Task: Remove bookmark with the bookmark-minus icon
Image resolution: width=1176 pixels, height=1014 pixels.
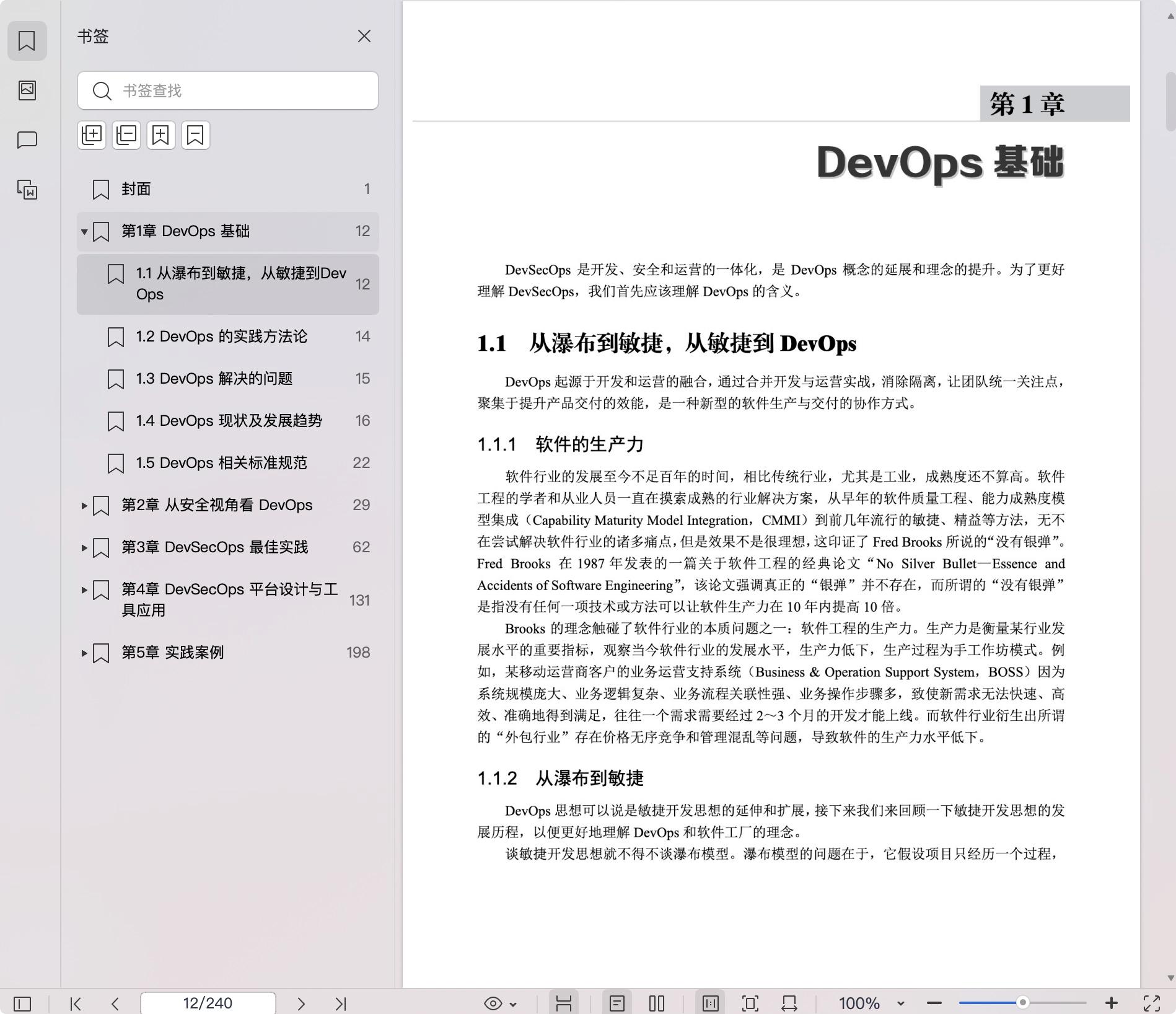Action: pos(196,134)
